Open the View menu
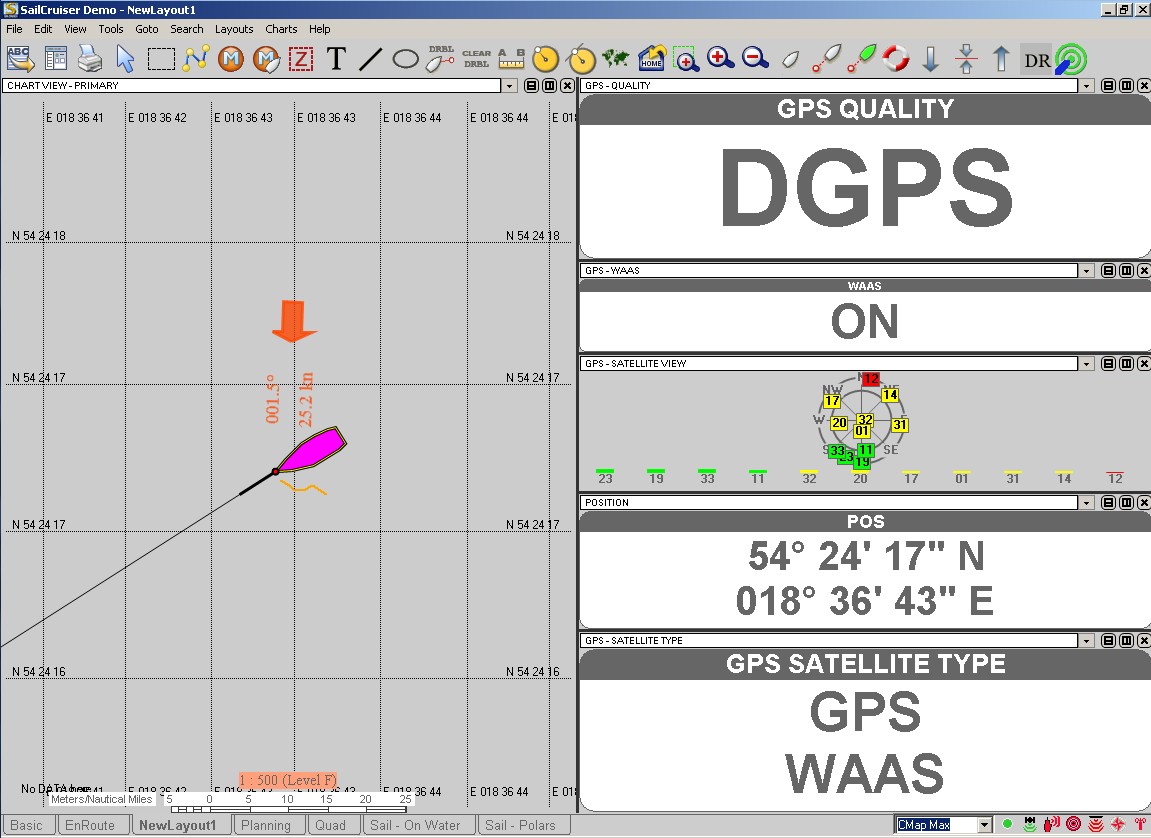This screenshot has height=838, width=1151. coord(75,29)
